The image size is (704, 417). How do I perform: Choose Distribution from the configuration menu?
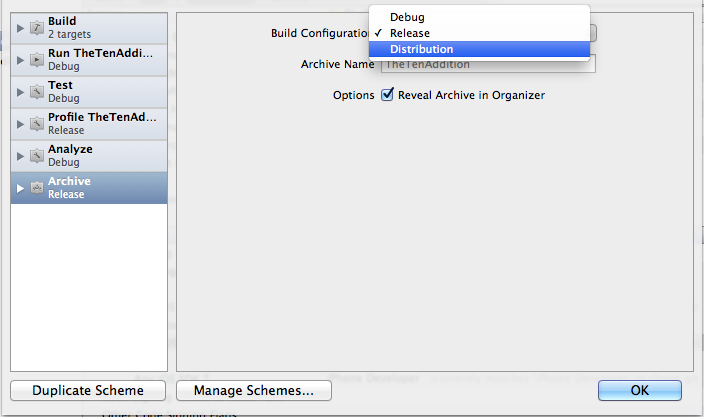479,49
